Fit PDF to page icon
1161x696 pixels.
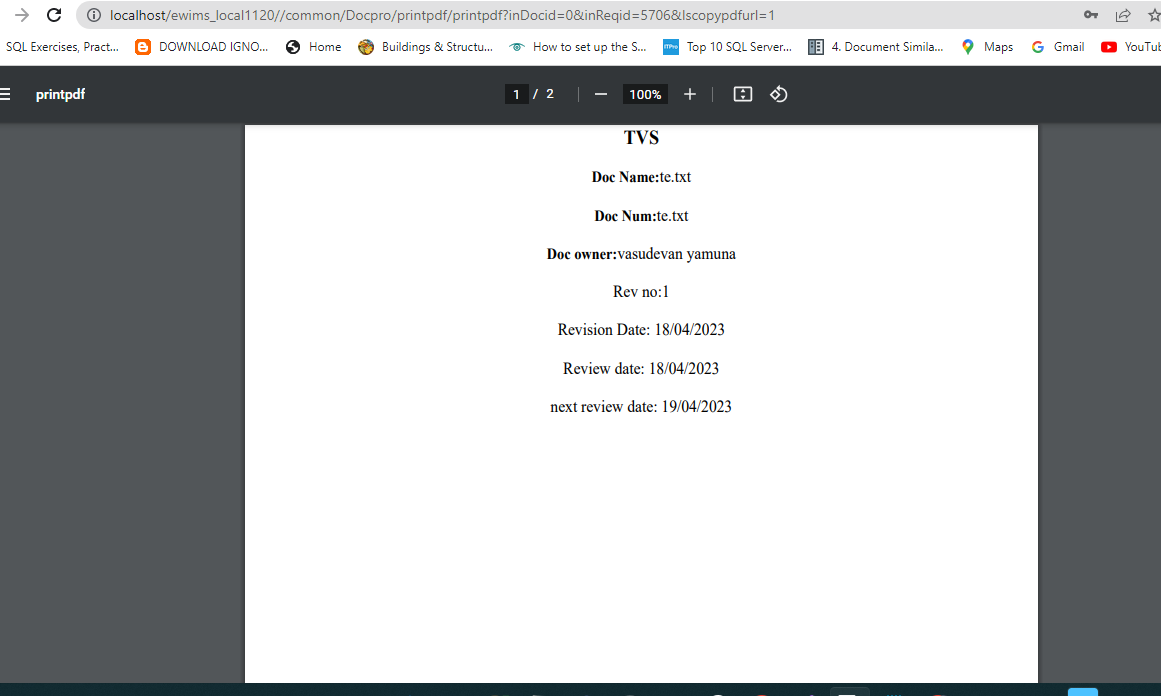[743, 94]
